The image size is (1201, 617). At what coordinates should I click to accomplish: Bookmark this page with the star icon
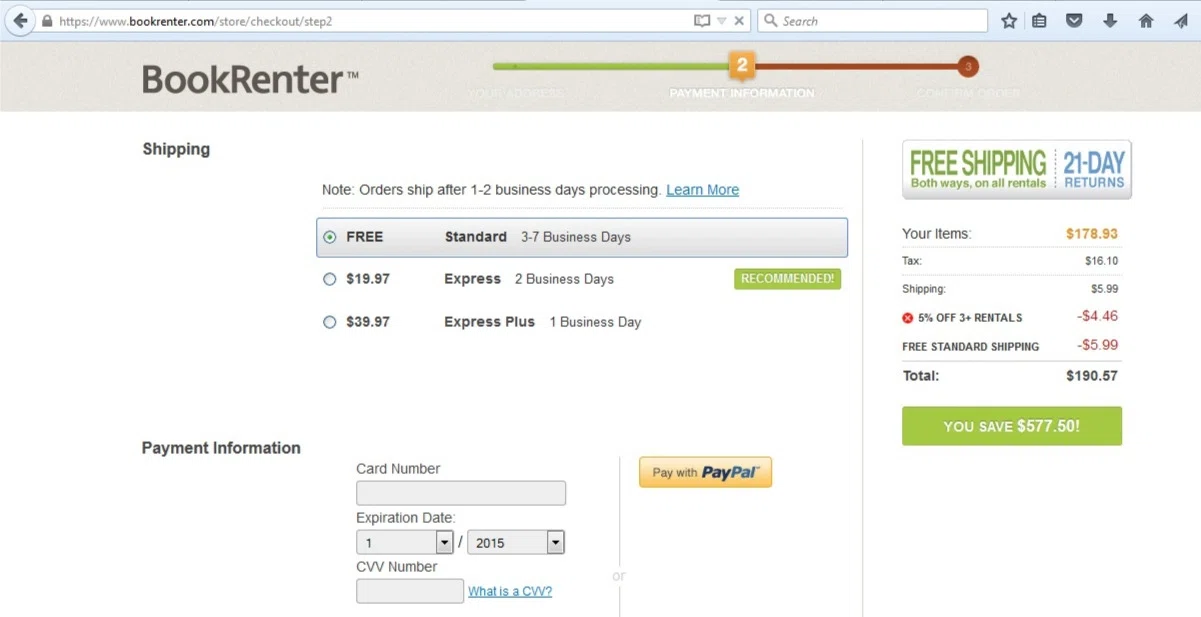tap(1009, 20)
